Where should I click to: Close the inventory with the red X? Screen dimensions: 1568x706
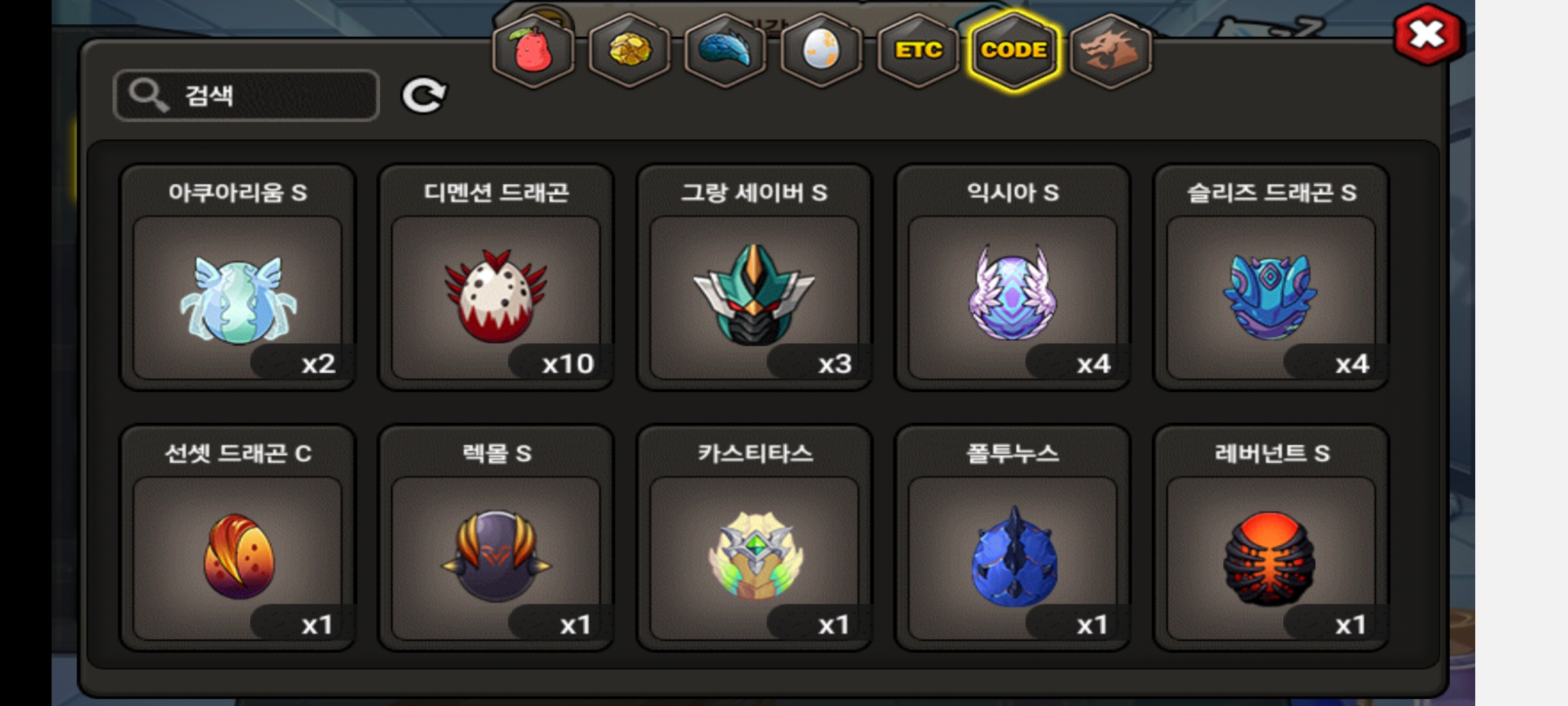1428,35
